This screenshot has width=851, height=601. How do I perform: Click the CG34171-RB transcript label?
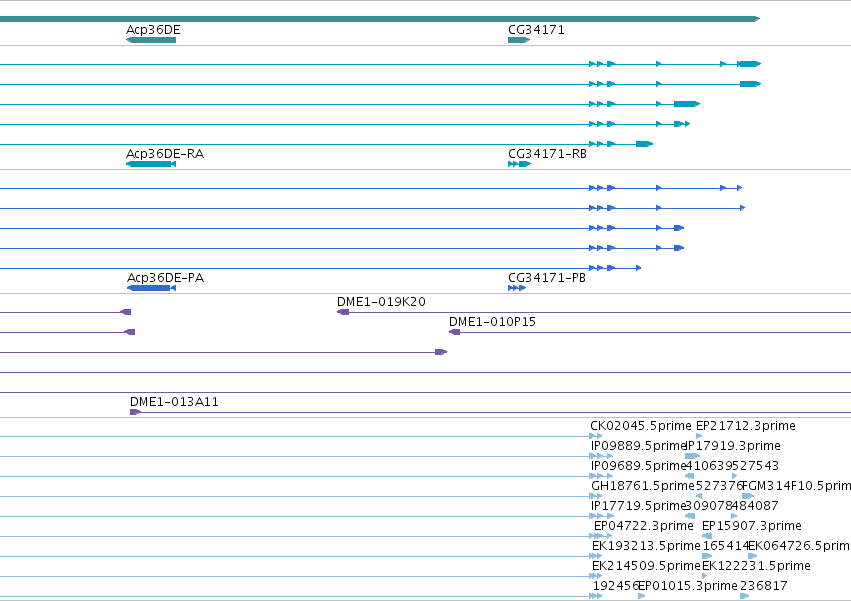click(547, 154)
